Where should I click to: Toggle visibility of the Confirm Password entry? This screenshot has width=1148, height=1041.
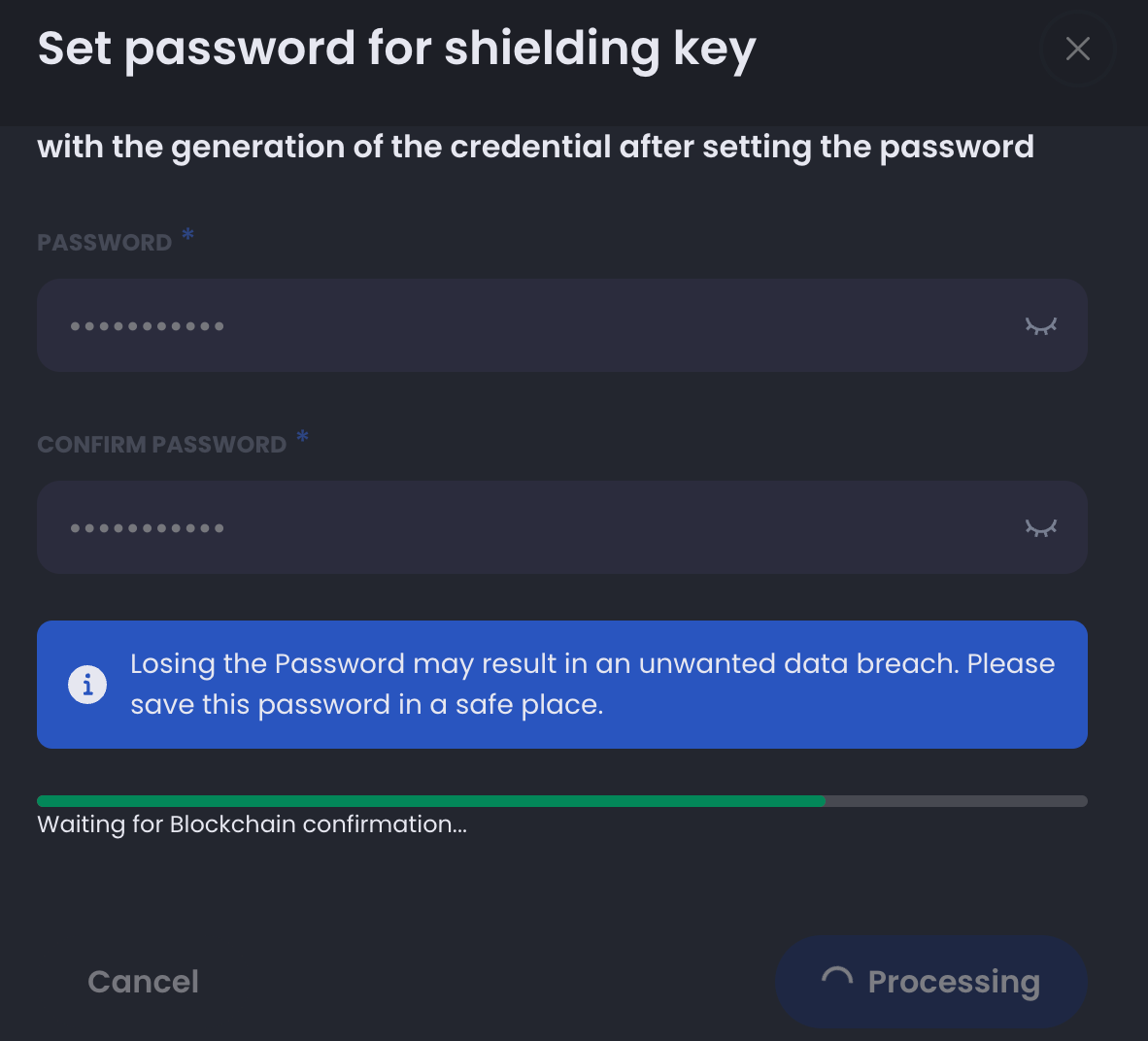click(x=1040, y=528)
